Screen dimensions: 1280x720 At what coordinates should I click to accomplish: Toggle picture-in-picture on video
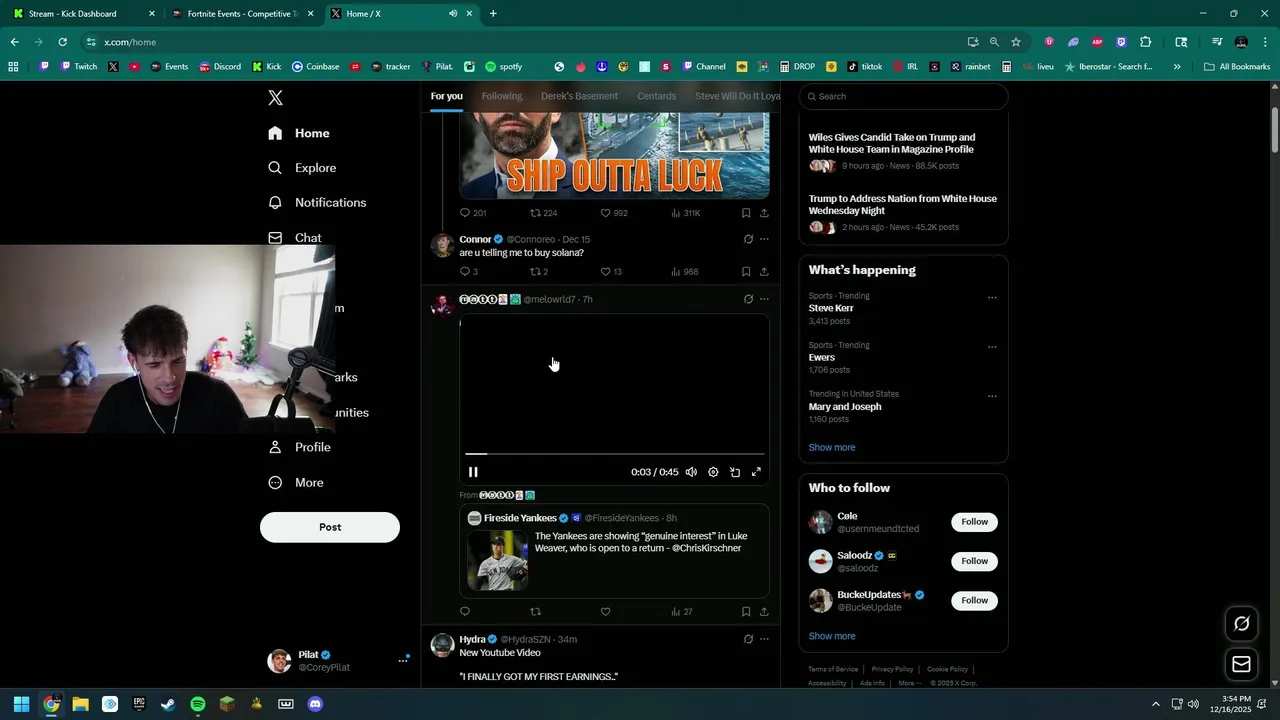coord(735,472)
